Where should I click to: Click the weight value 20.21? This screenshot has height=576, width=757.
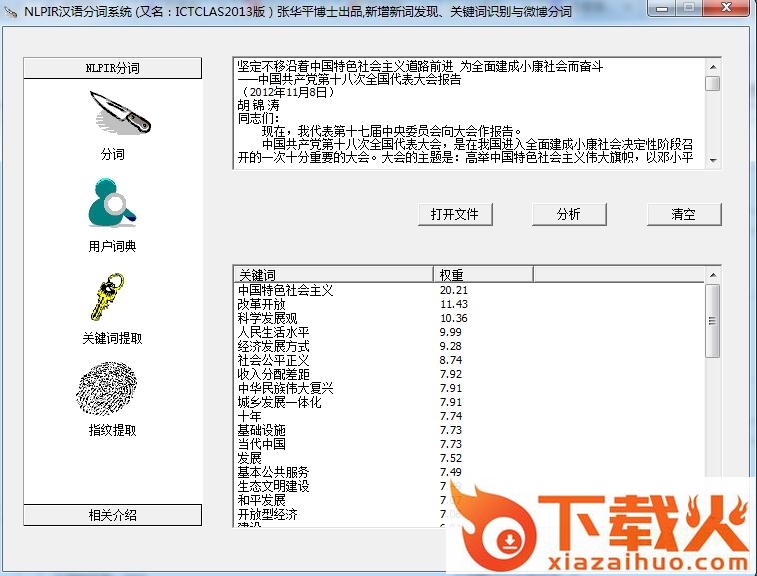pos(453,290)
